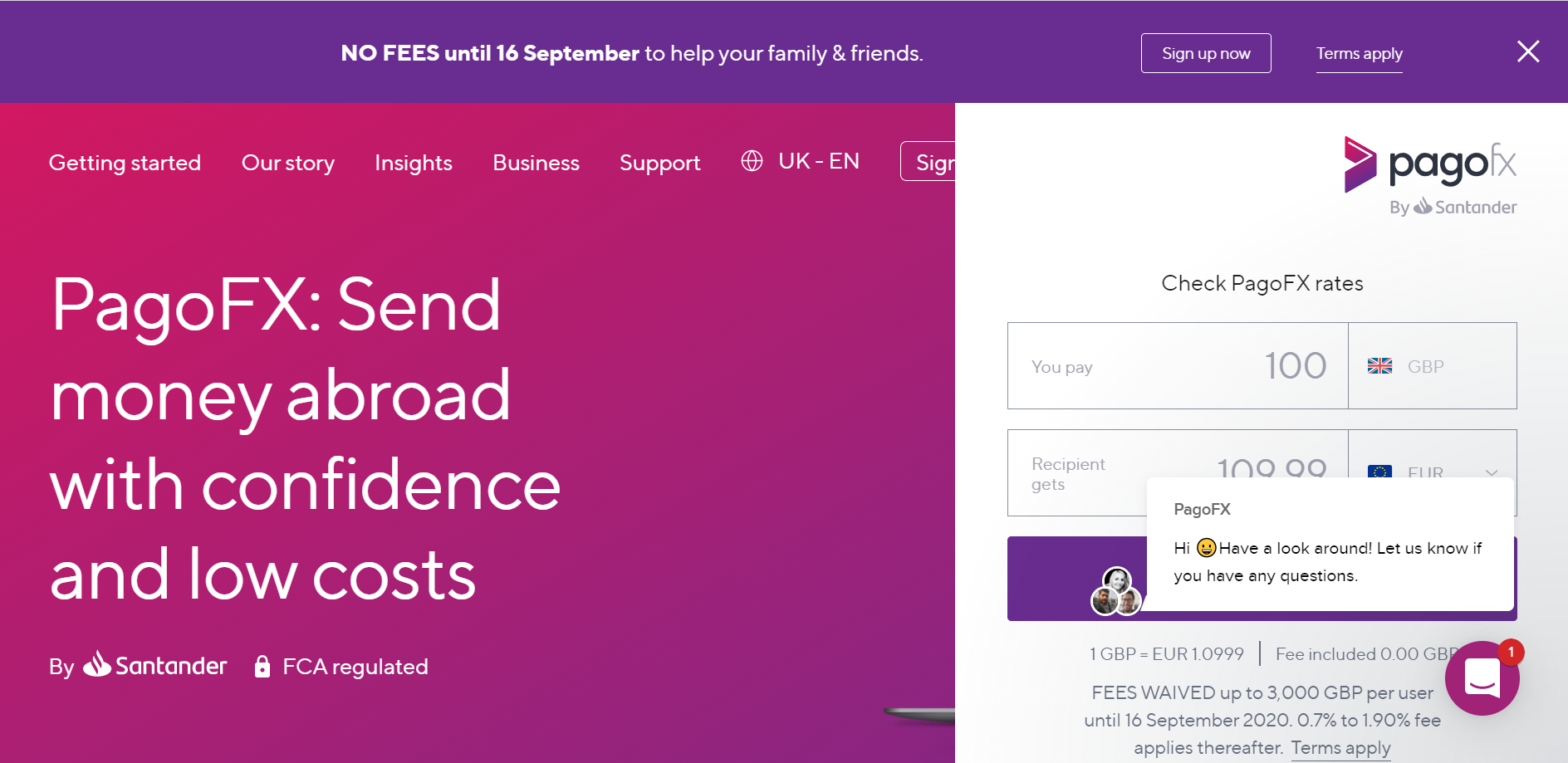Click the globe language icon
Image resolution: width=1568 pixels, height=763 pixels.
(752, 161)
